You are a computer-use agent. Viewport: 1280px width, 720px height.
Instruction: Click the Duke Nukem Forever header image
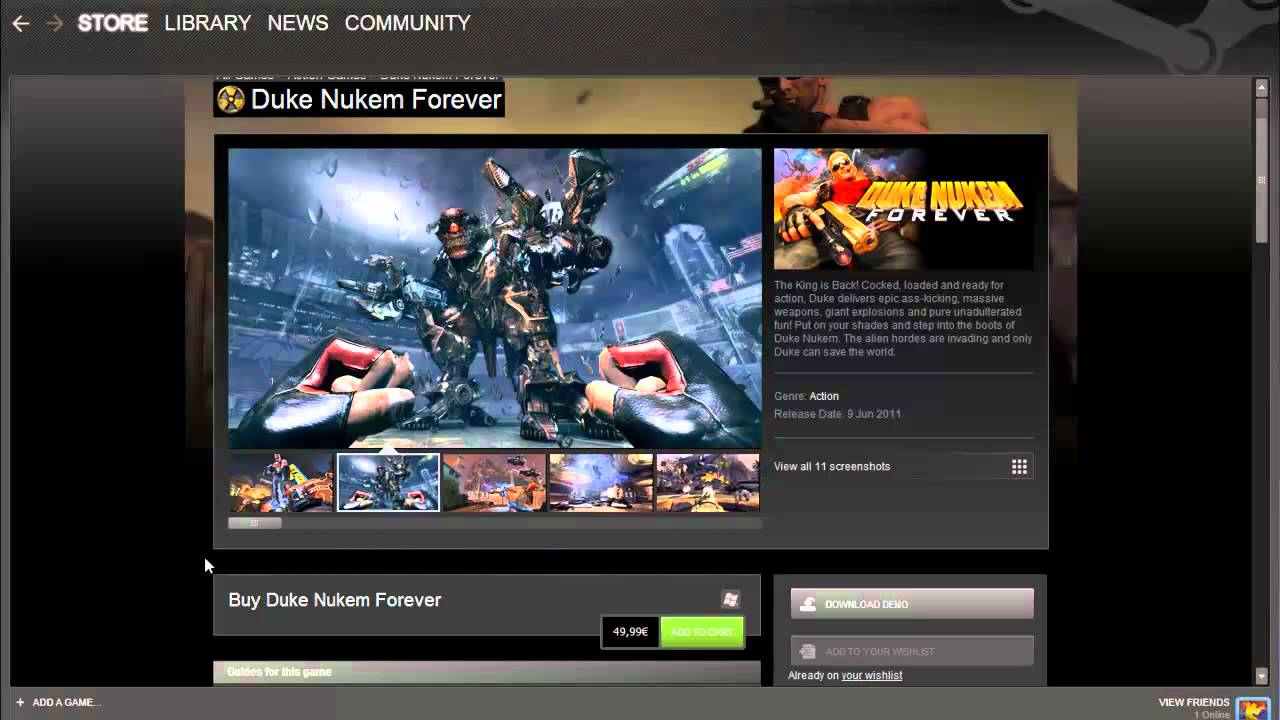tap(904, 209)
